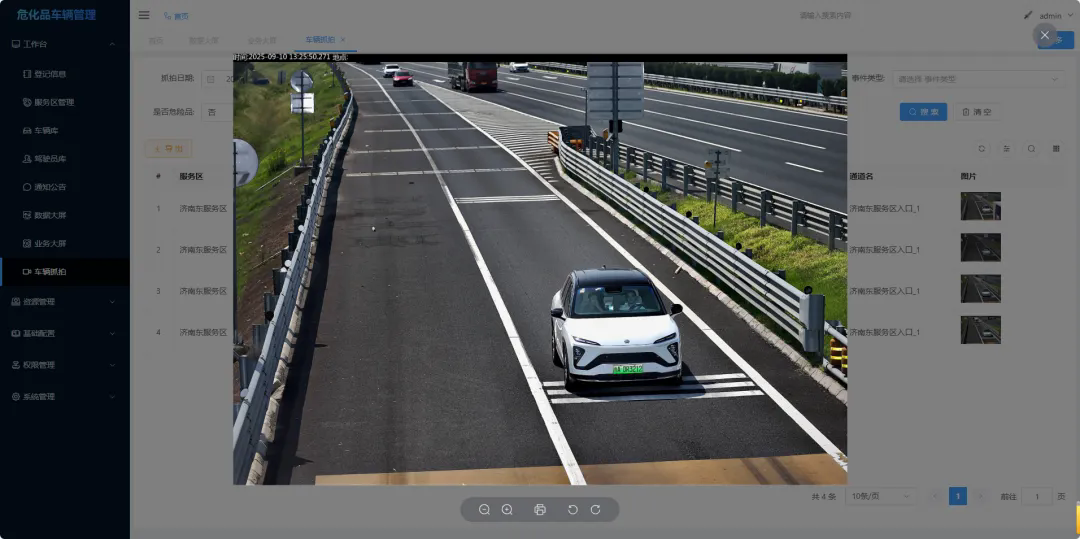Screen dimensions: 1080x539
Task: Refresh the table using the refresh icon
Action: (x=982, y=148)
